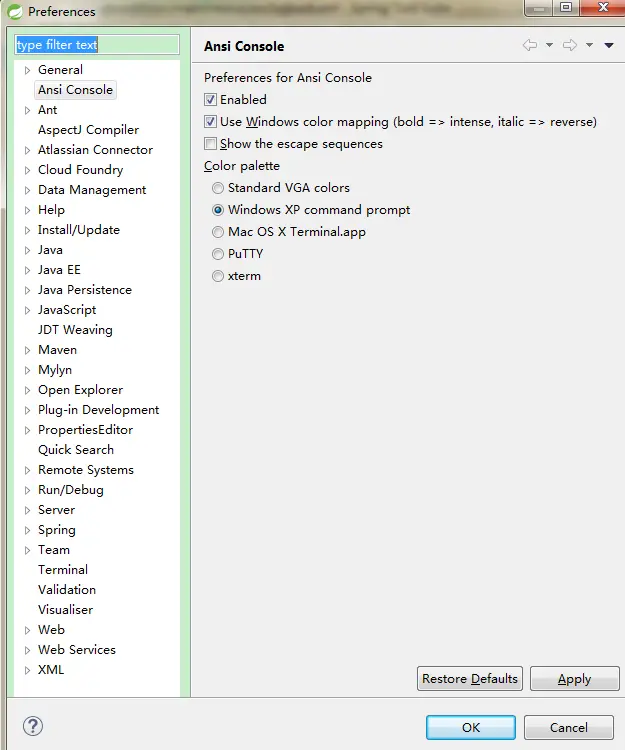Expand the Maven tree node
Screen dimensions: 625x750
coord(27,350)
